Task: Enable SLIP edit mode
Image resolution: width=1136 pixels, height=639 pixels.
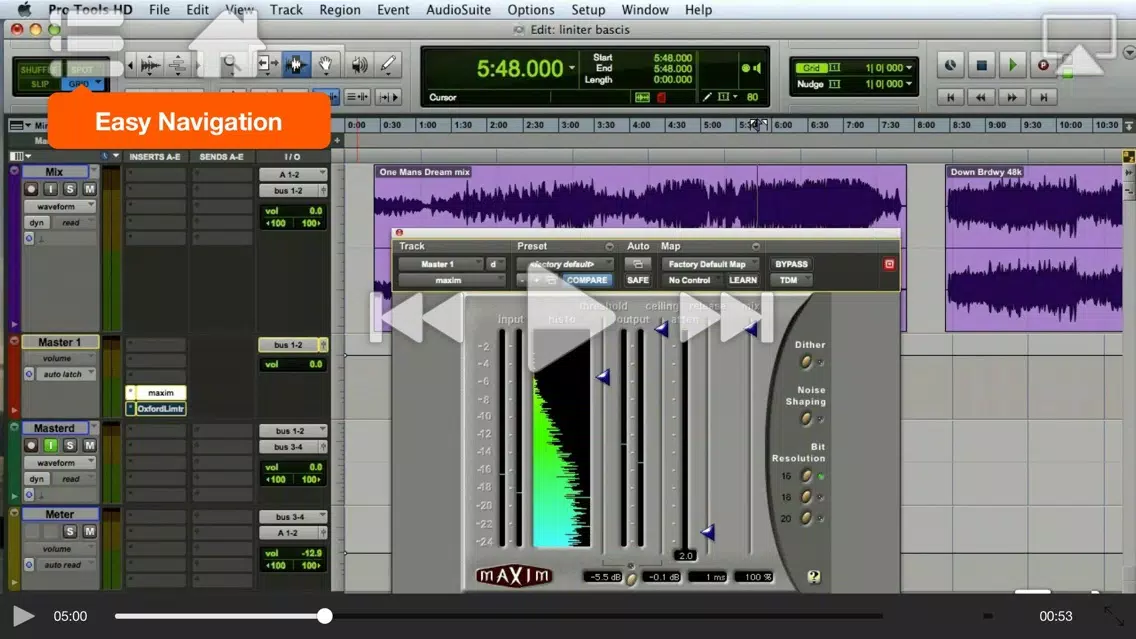Action: 40,84
